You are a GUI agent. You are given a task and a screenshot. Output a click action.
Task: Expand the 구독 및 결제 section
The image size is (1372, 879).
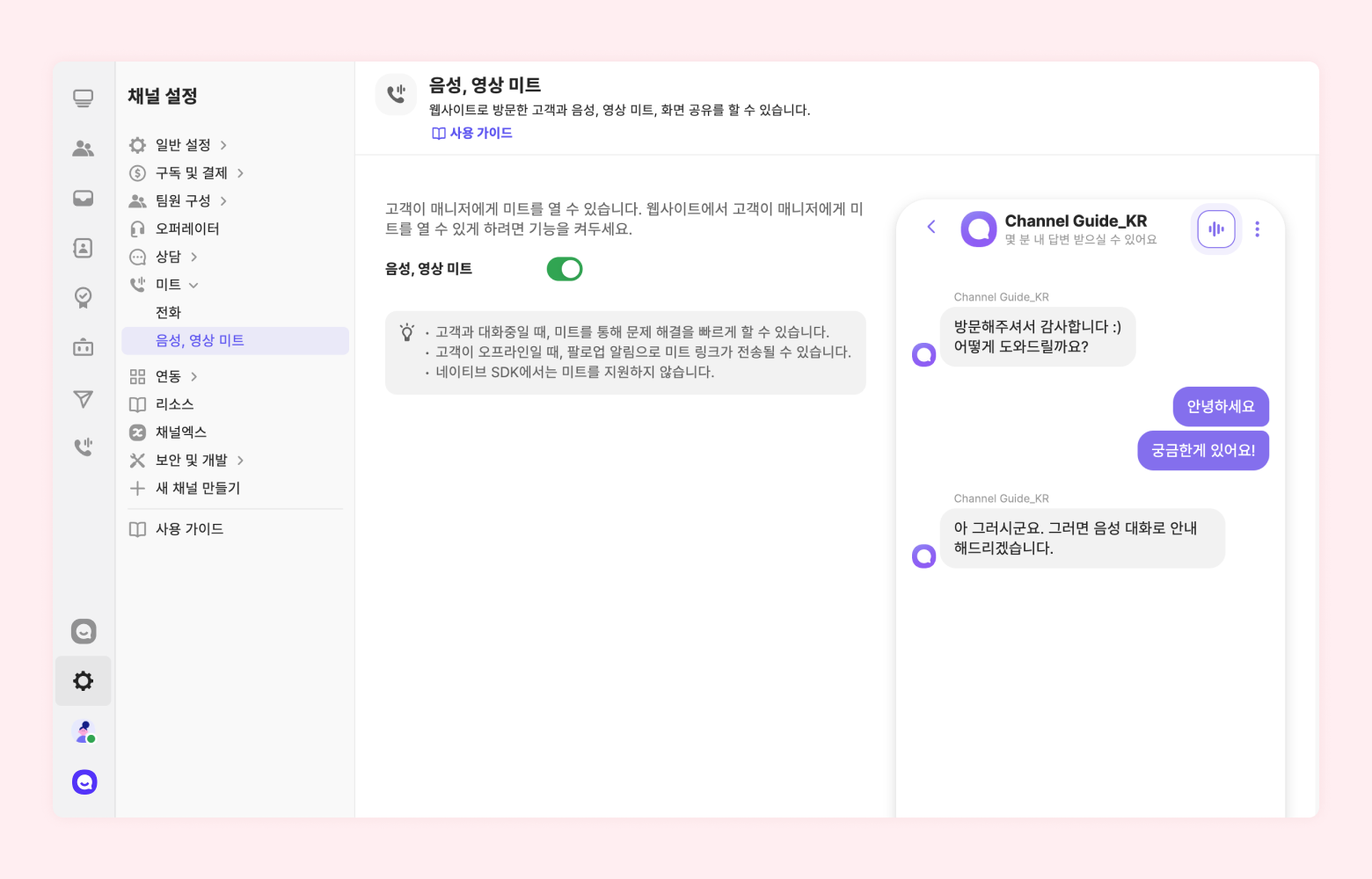tap(192, 173)
